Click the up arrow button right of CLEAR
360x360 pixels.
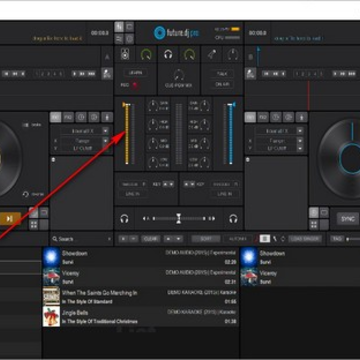pyautogui.click(x=169, y=239)
